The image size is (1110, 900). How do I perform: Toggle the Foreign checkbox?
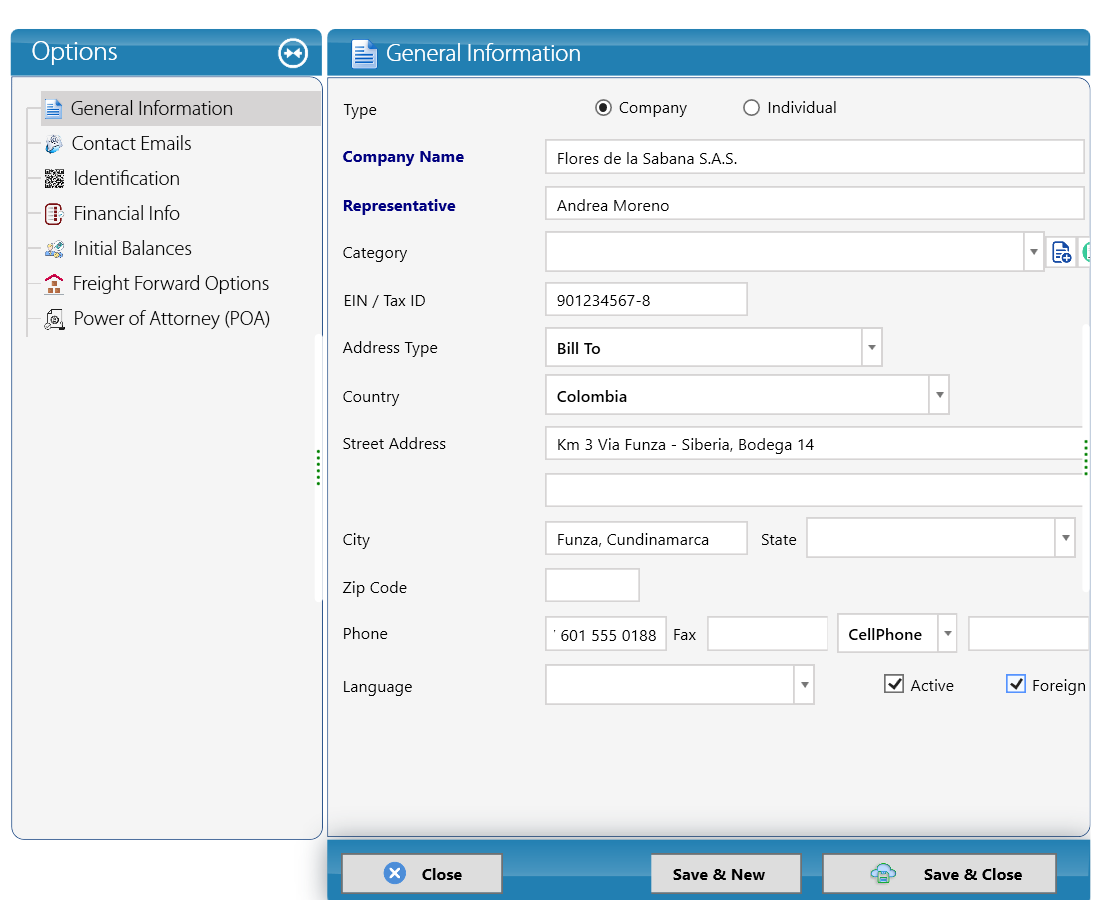click(1016, 684)
